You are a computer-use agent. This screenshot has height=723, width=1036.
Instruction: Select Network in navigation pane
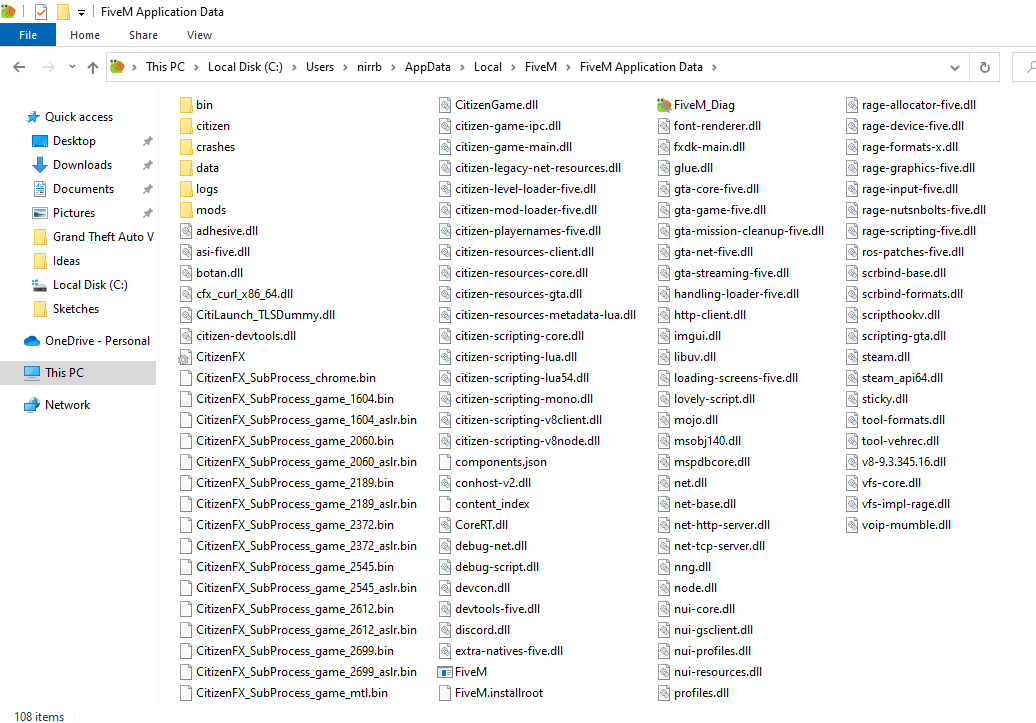coord(67,405)
